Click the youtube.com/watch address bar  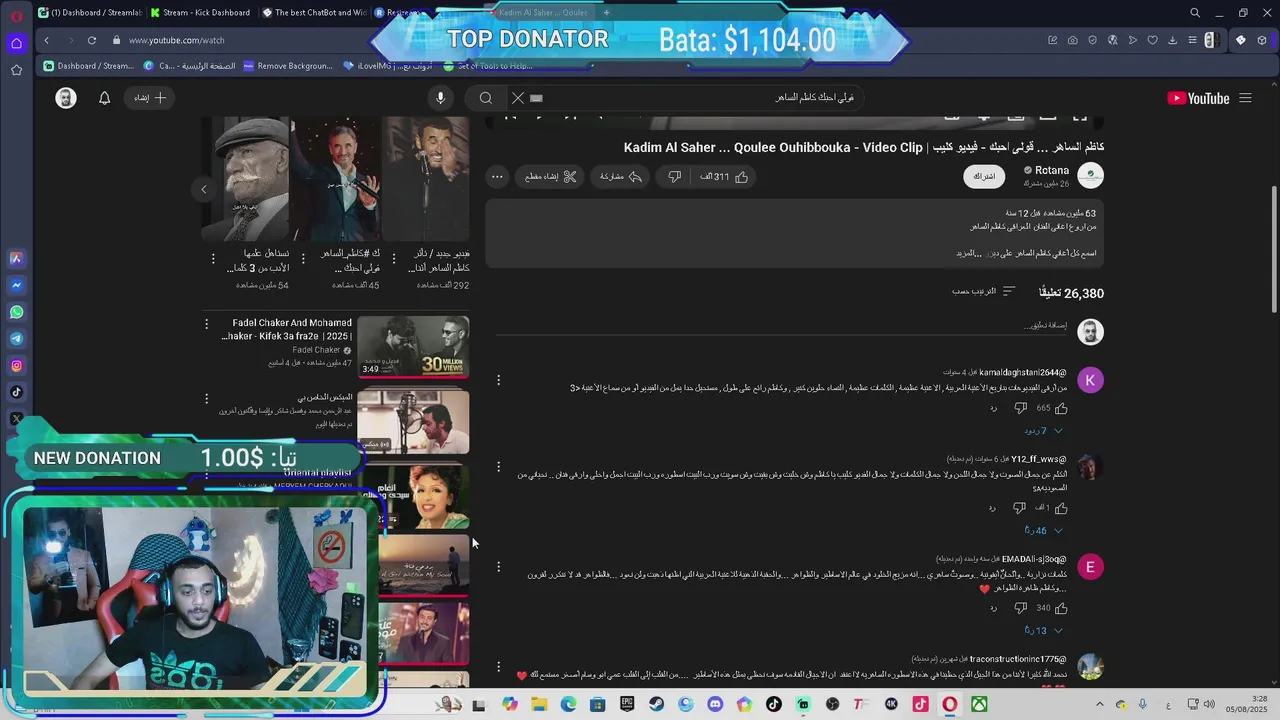176,40
